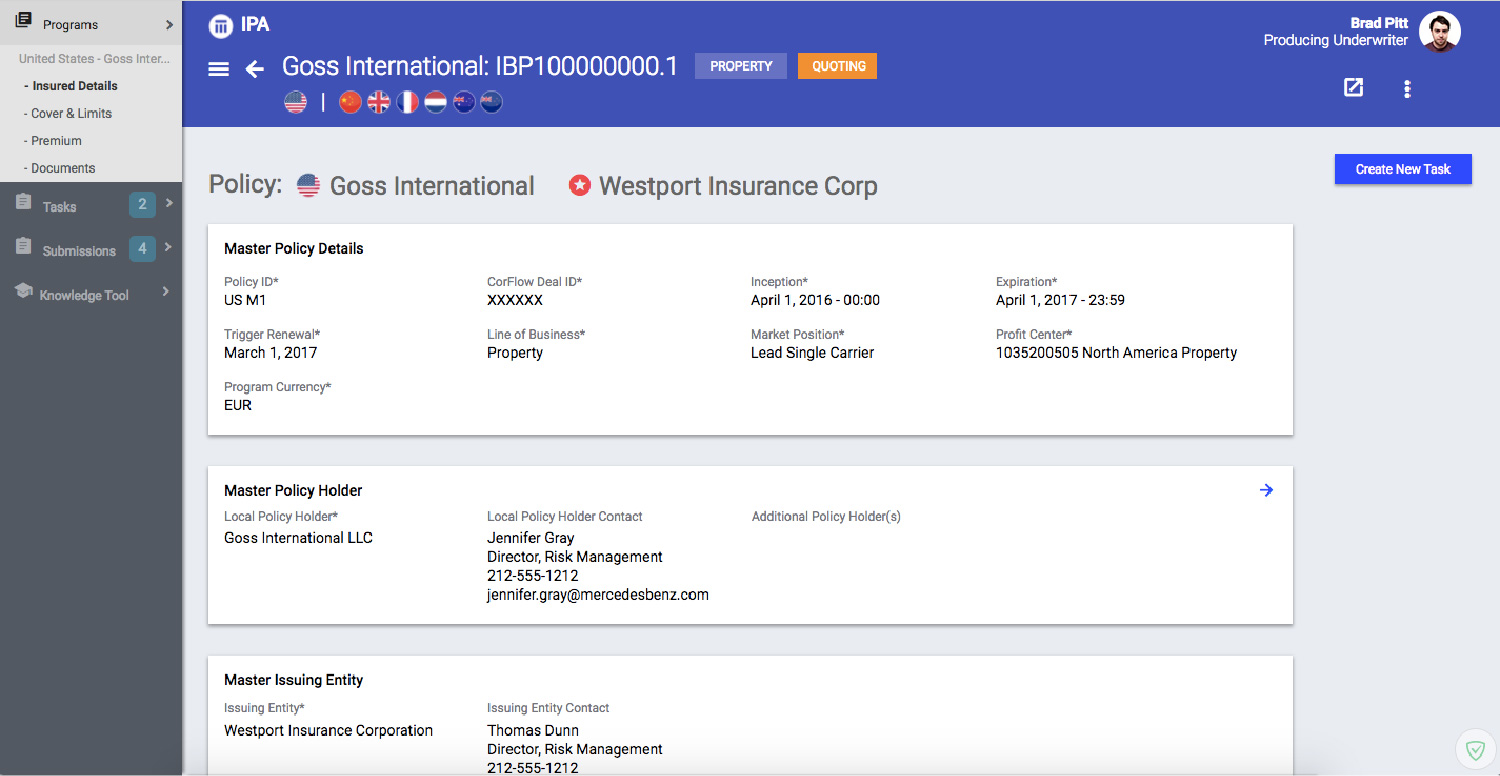Select the Australia flag icon
The width and height of the screenshot is (1500, 776).
click(x=463, y=102)
